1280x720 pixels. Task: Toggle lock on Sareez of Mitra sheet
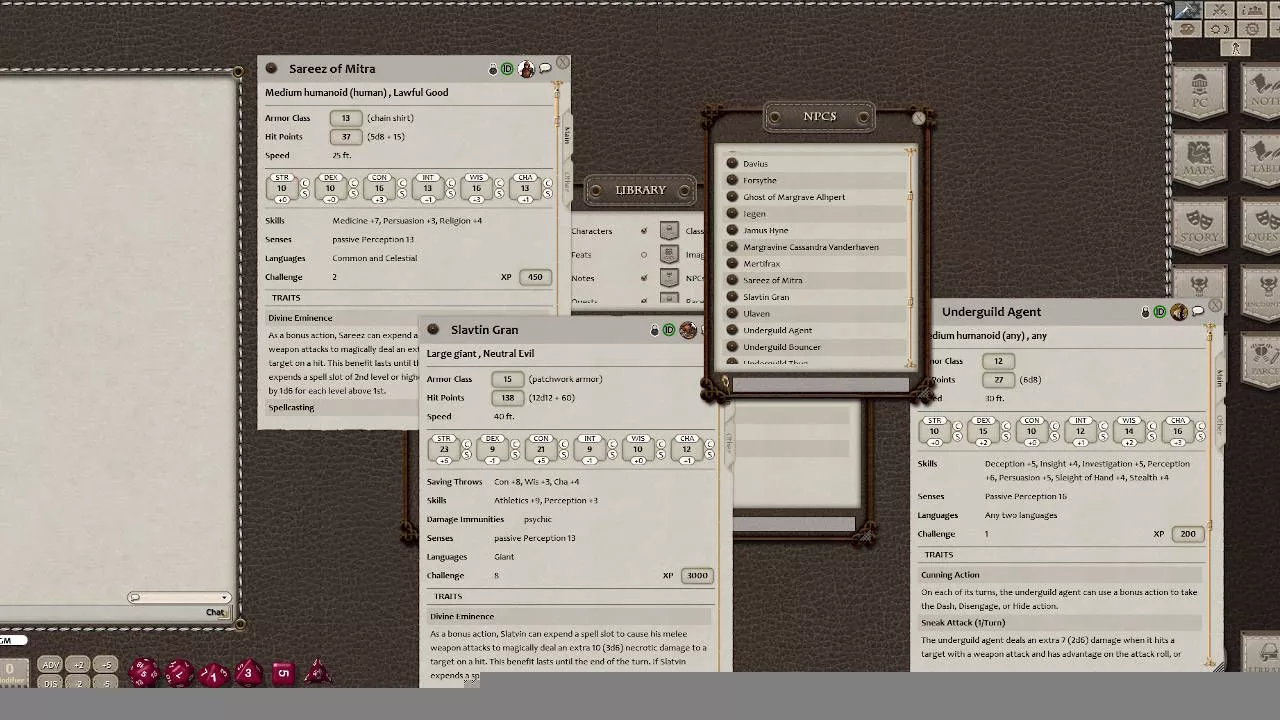coord(492,69)
